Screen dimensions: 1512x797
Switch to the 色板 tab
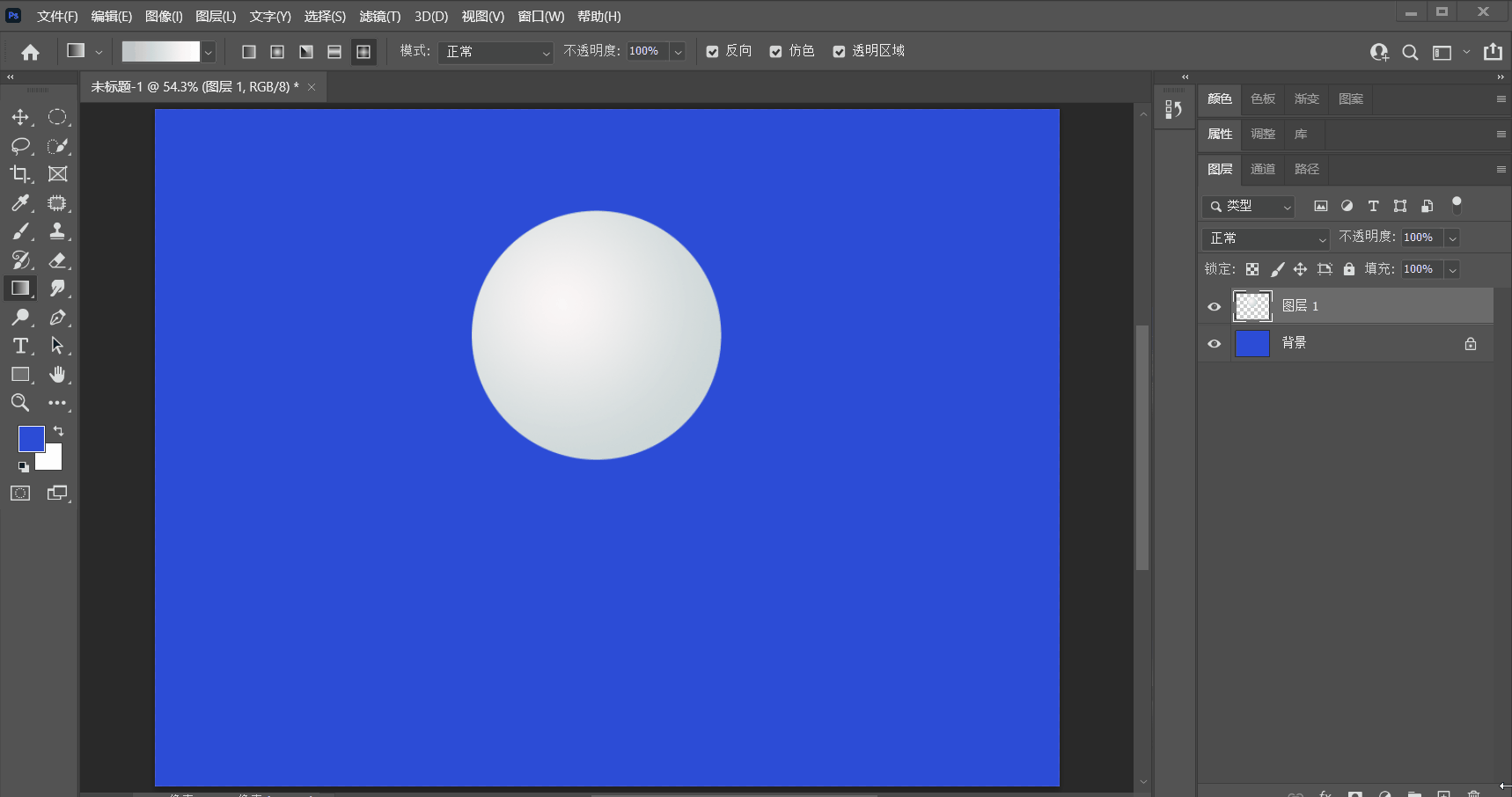(1263, 99)
